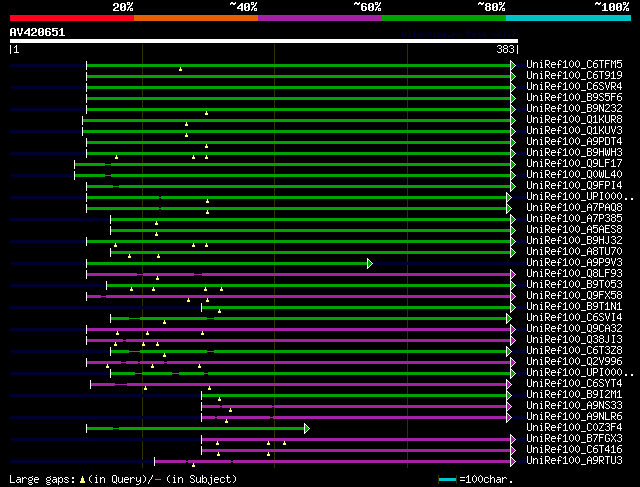The width and height of the screenshot is (640, 487).
Task: Open hit UniRef100_B9T1N1
Action: (x=574, y=307)
